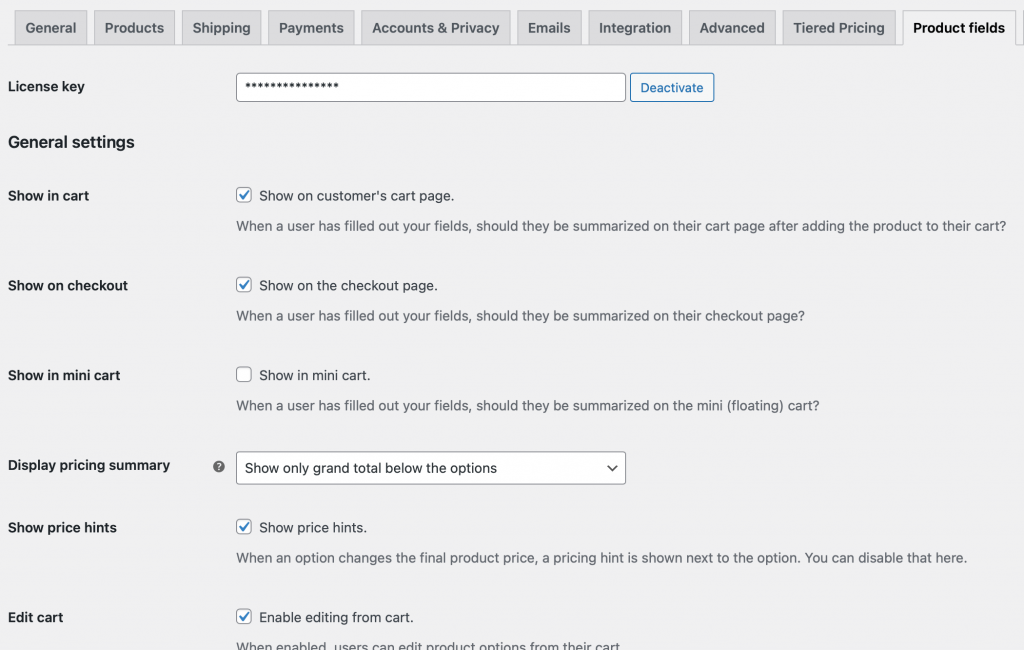Switch to the Emails tab
1024x650 pixels.
point(549,27)
